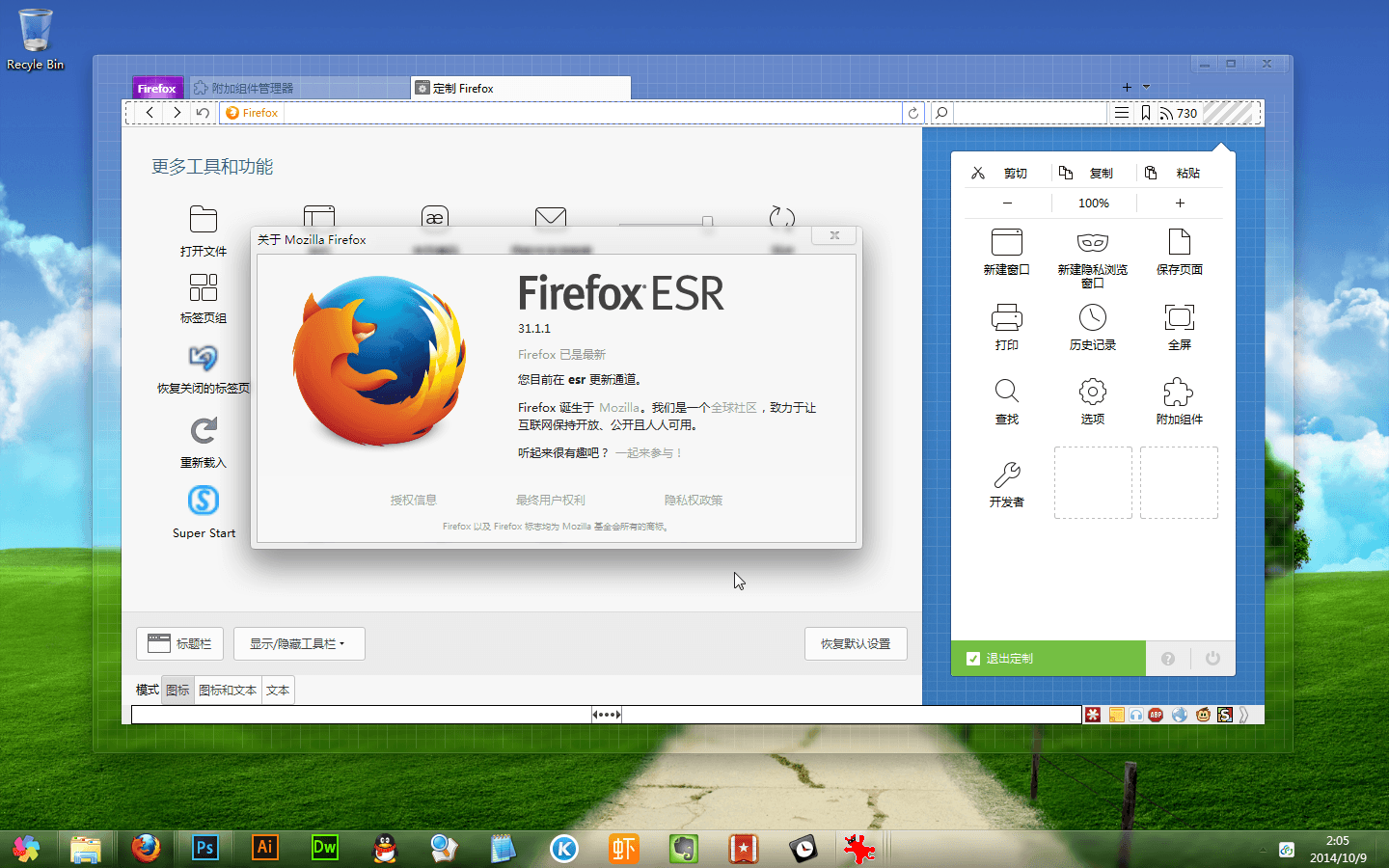Click the 新建窗口 new window icon
Image resolution: width=1389 pixels, height=868 pixels.
click(1007, 241)
